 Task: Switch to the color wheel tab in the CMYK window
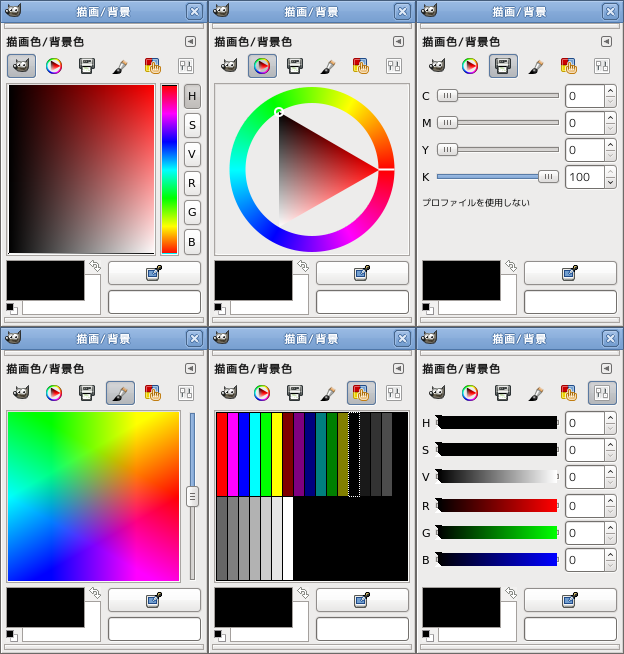point(470,66)
